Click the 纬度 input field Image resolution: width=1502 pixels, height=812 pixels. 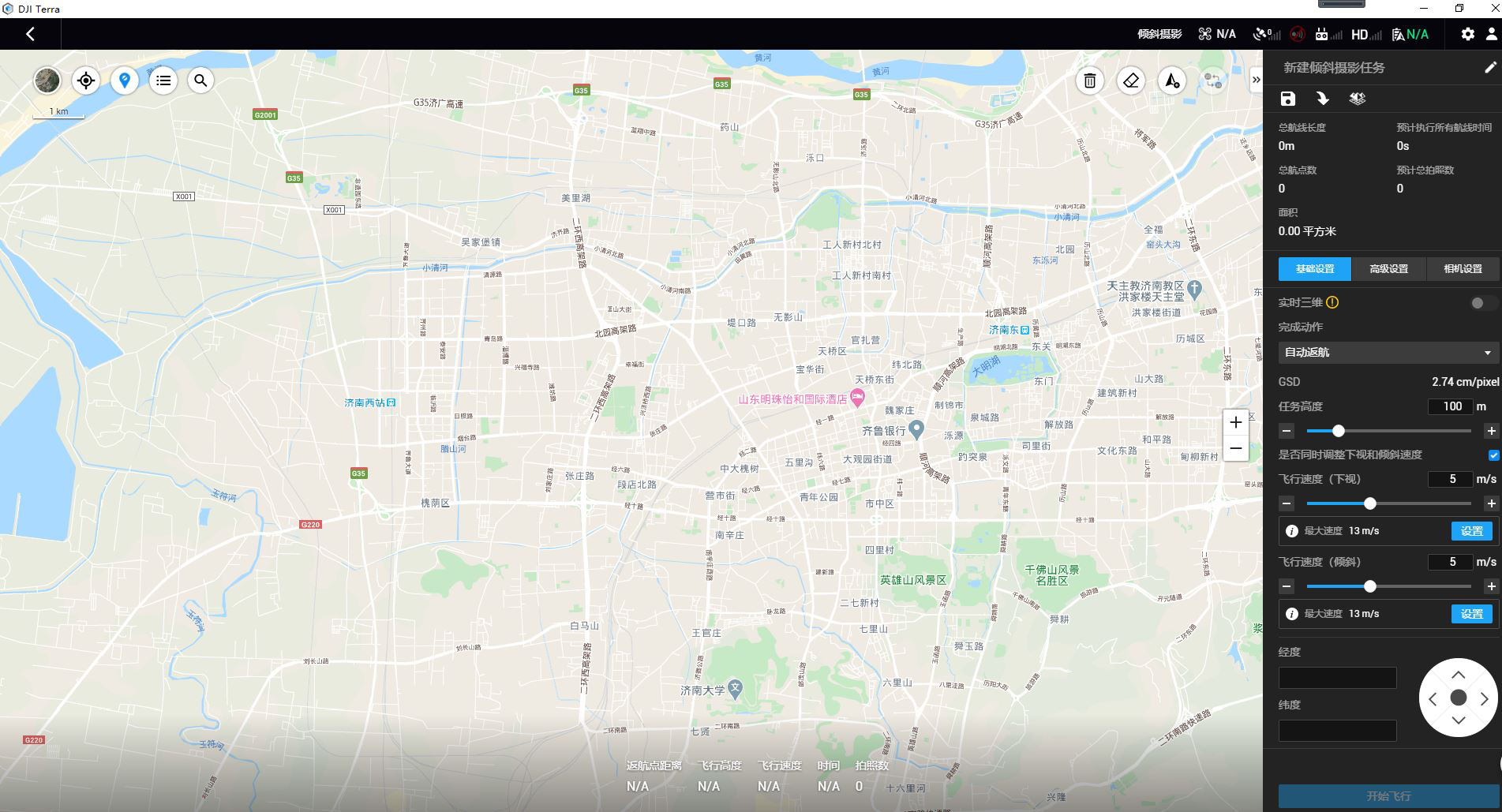click(x=1337, y=731)
